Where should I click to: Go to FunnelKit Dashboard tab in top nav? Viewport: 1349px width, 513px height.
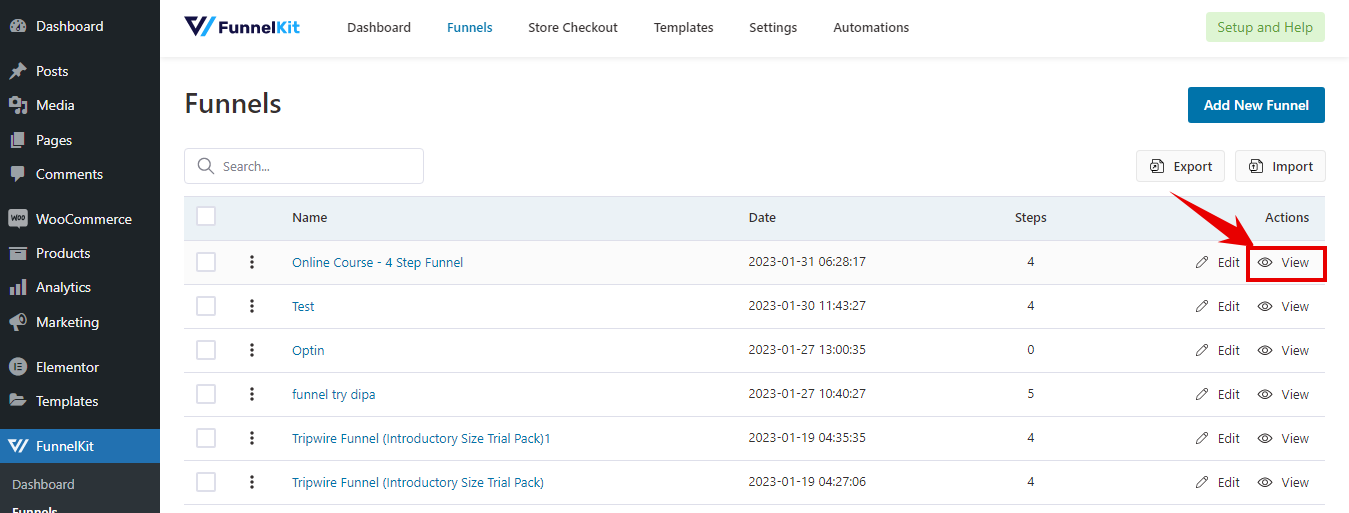[379, 28]
